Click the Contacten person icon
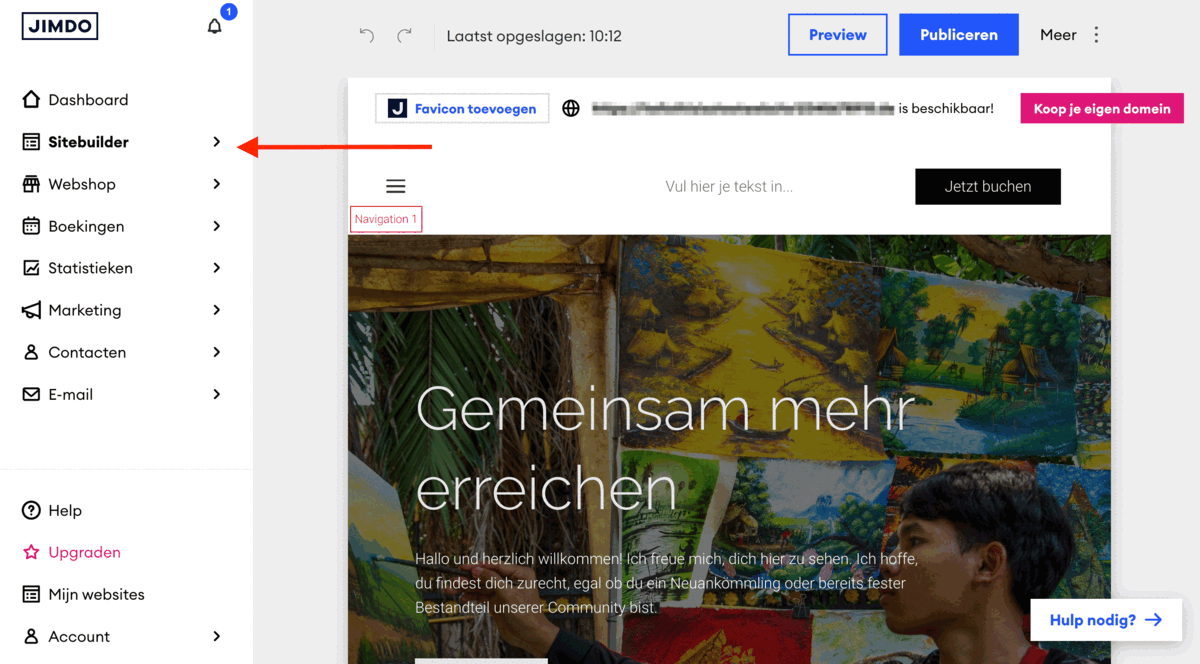 31,352
